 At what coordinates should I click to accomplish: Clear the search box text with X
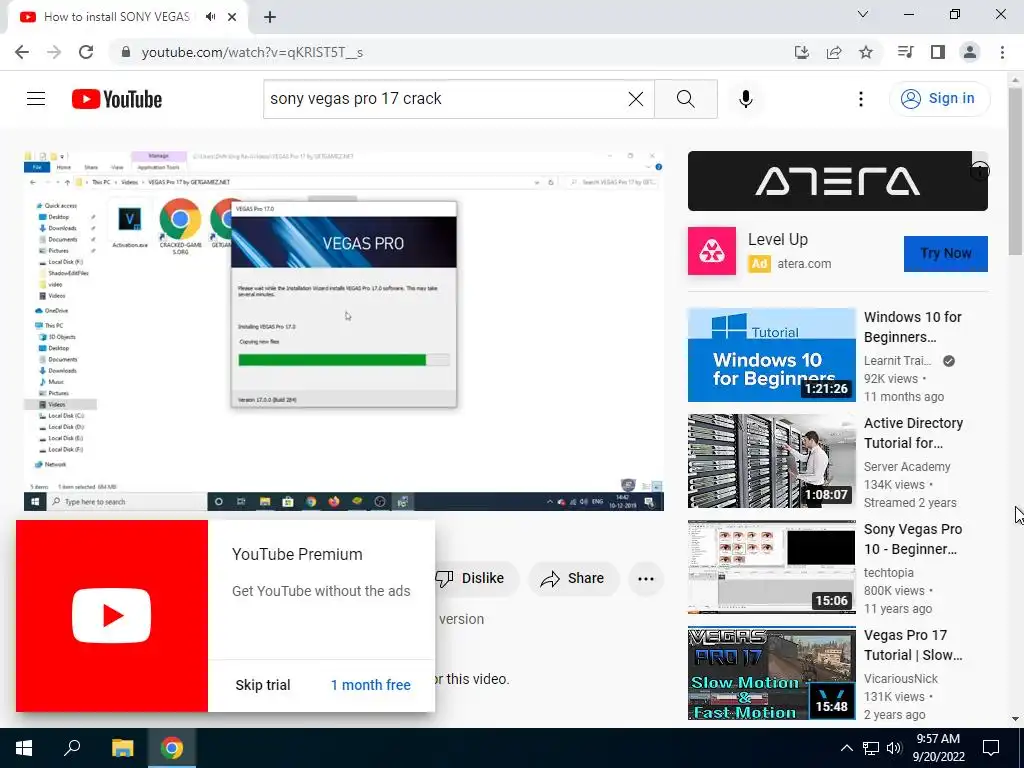(x=635, y=99)
